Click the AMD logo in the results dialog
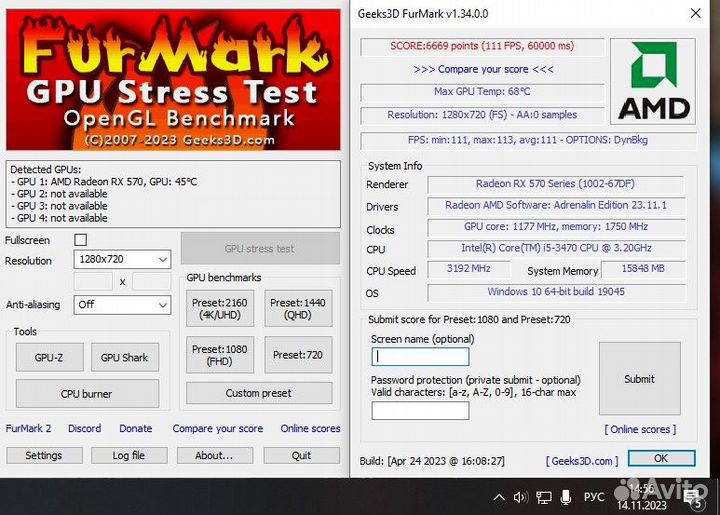Viewport: 720px width, 515px height. point(652,81)
